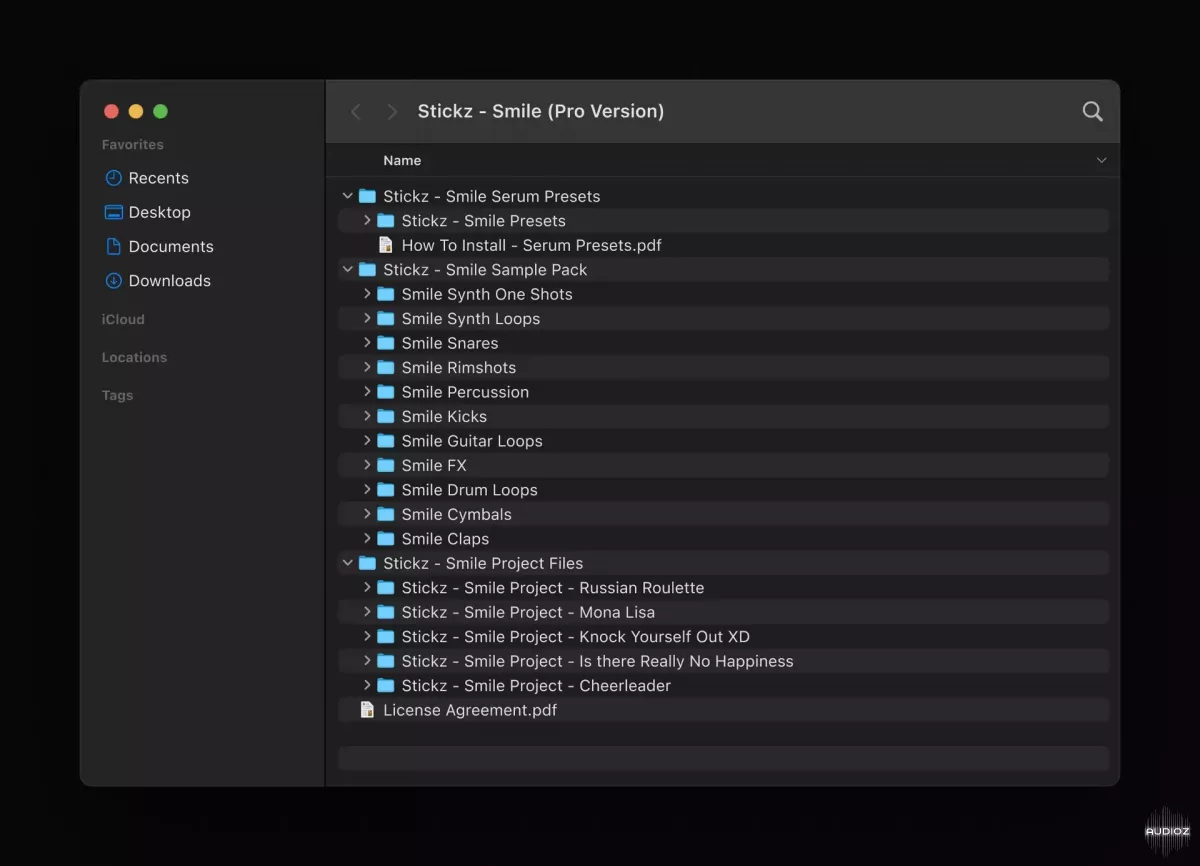Click folder icon of Smile FX
The image size is (1200, 866).
coord(386,465)
